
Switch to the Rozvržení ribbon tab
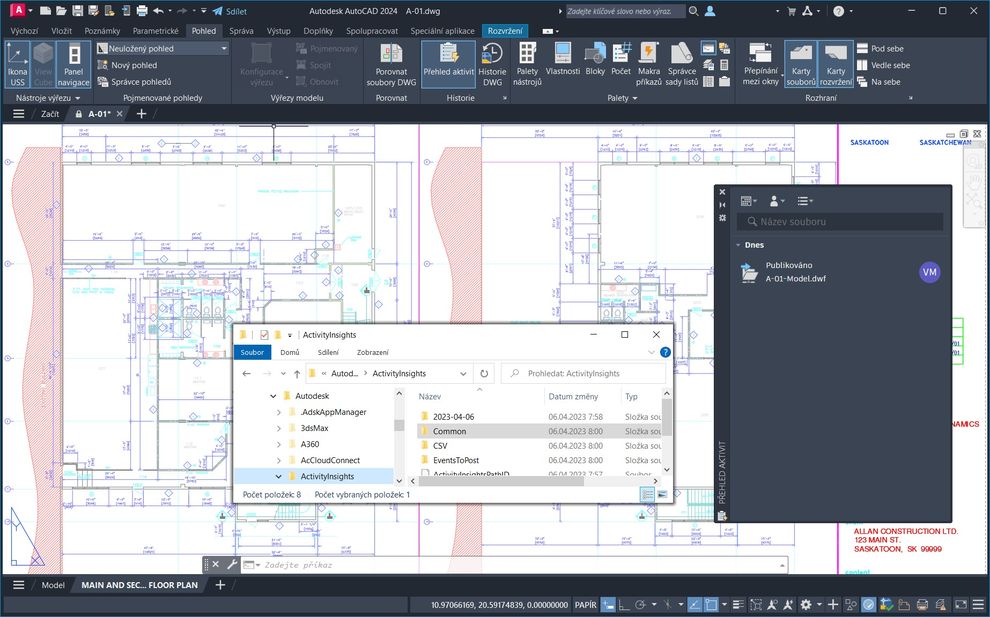[505, 30]
